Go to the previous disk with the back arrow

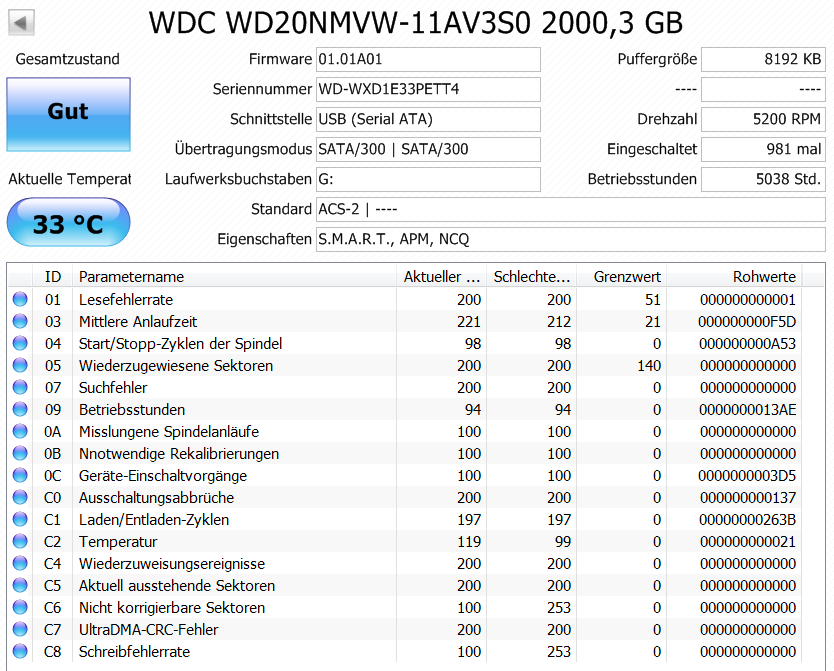pyautogui.click(x=21, y=23)
